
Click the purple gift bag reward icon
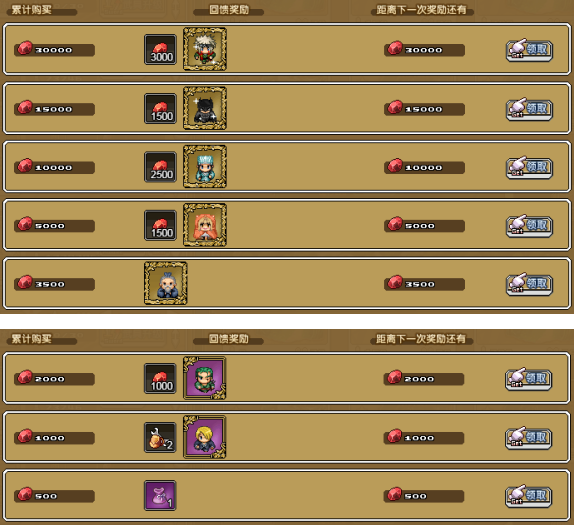tap(160, 495)
